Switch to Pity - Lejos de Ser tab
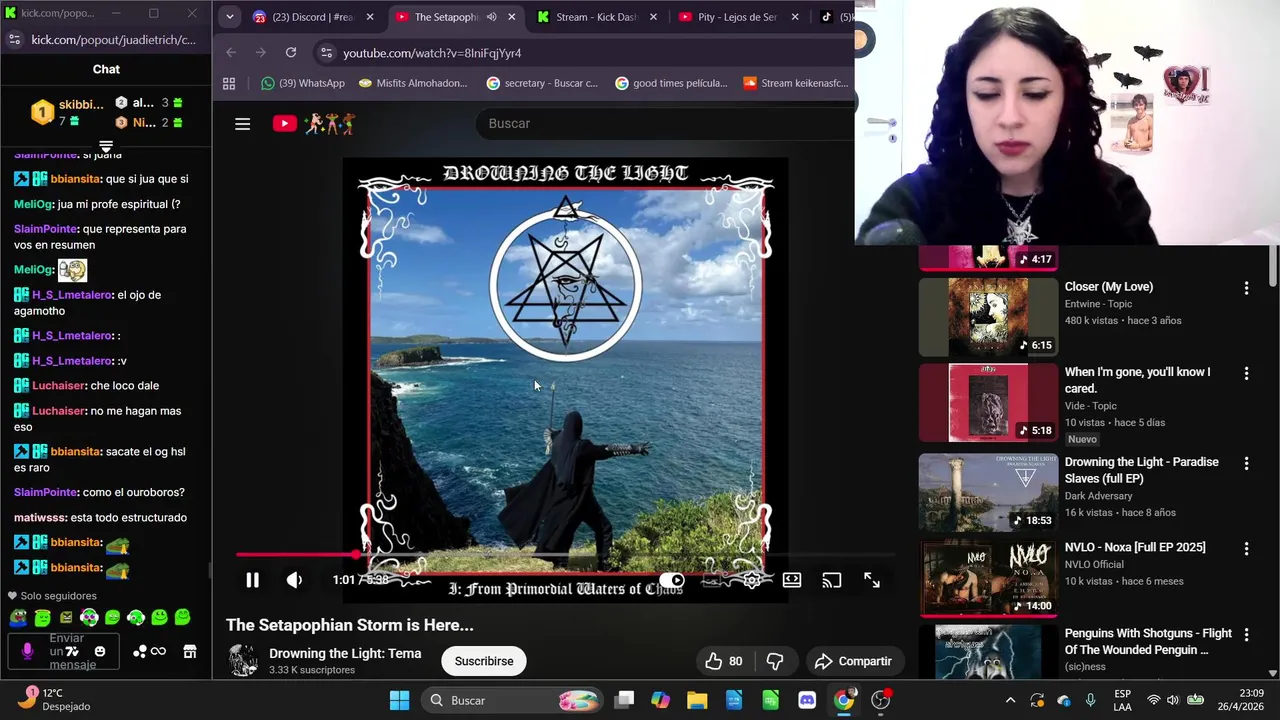Viewport: 1280px width, 720px height. (737, 17)
